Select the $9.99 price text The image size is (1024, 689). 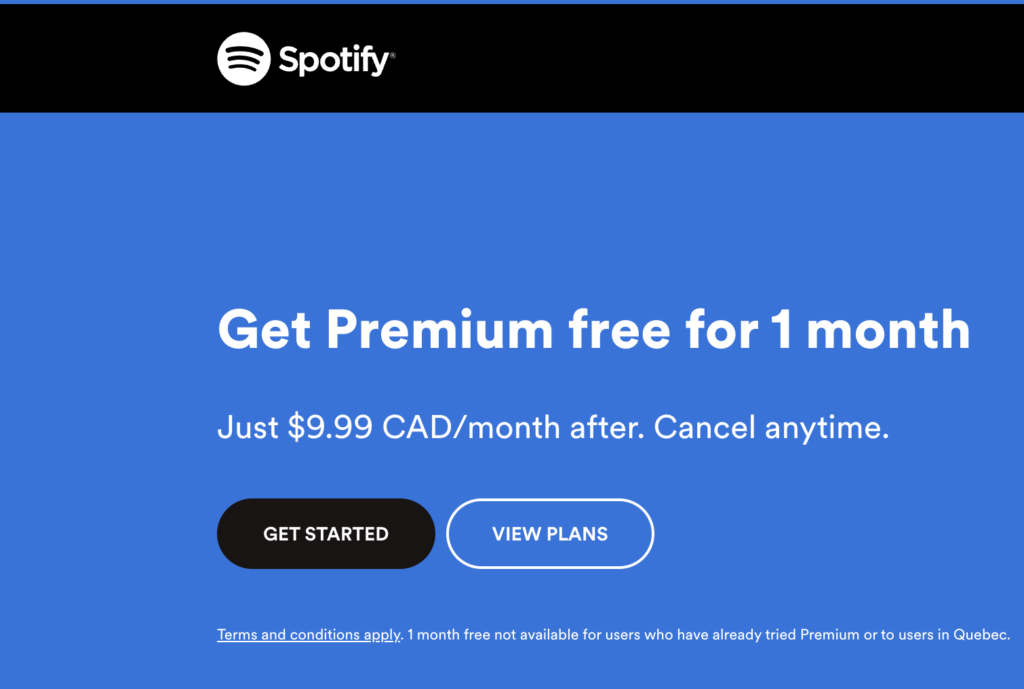[x=330, y=428]
